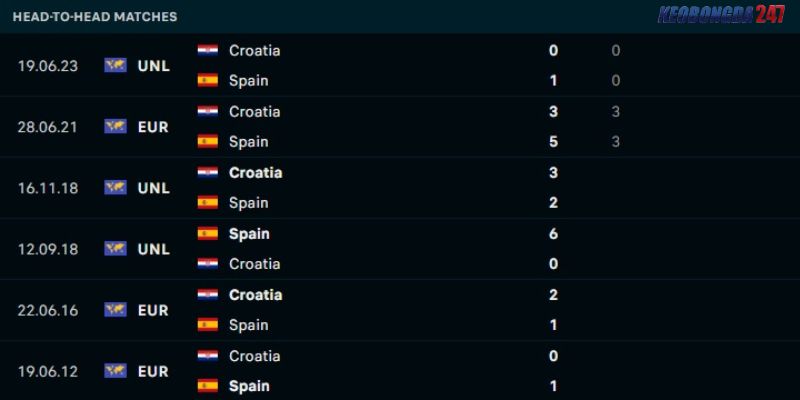Click the competition icon beside 28.06.21 EUR
Screen dimensions: 800x400
coord(116,126)
